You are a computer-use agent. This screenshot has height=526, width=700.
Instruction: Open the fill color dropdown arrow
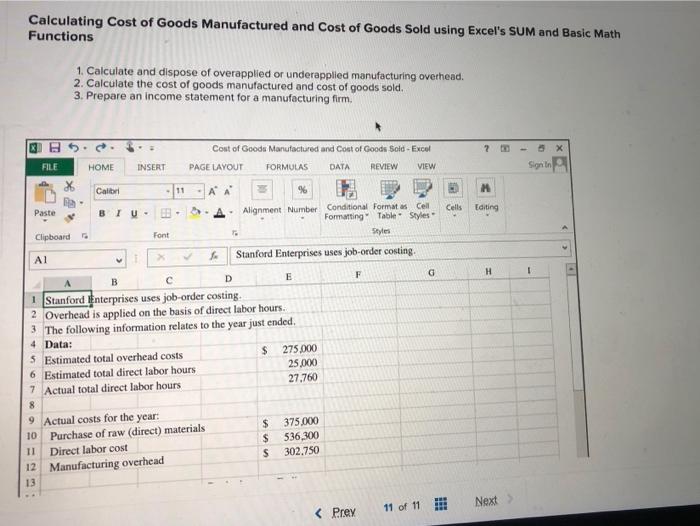pyautogui.click(x=206, y=212)
